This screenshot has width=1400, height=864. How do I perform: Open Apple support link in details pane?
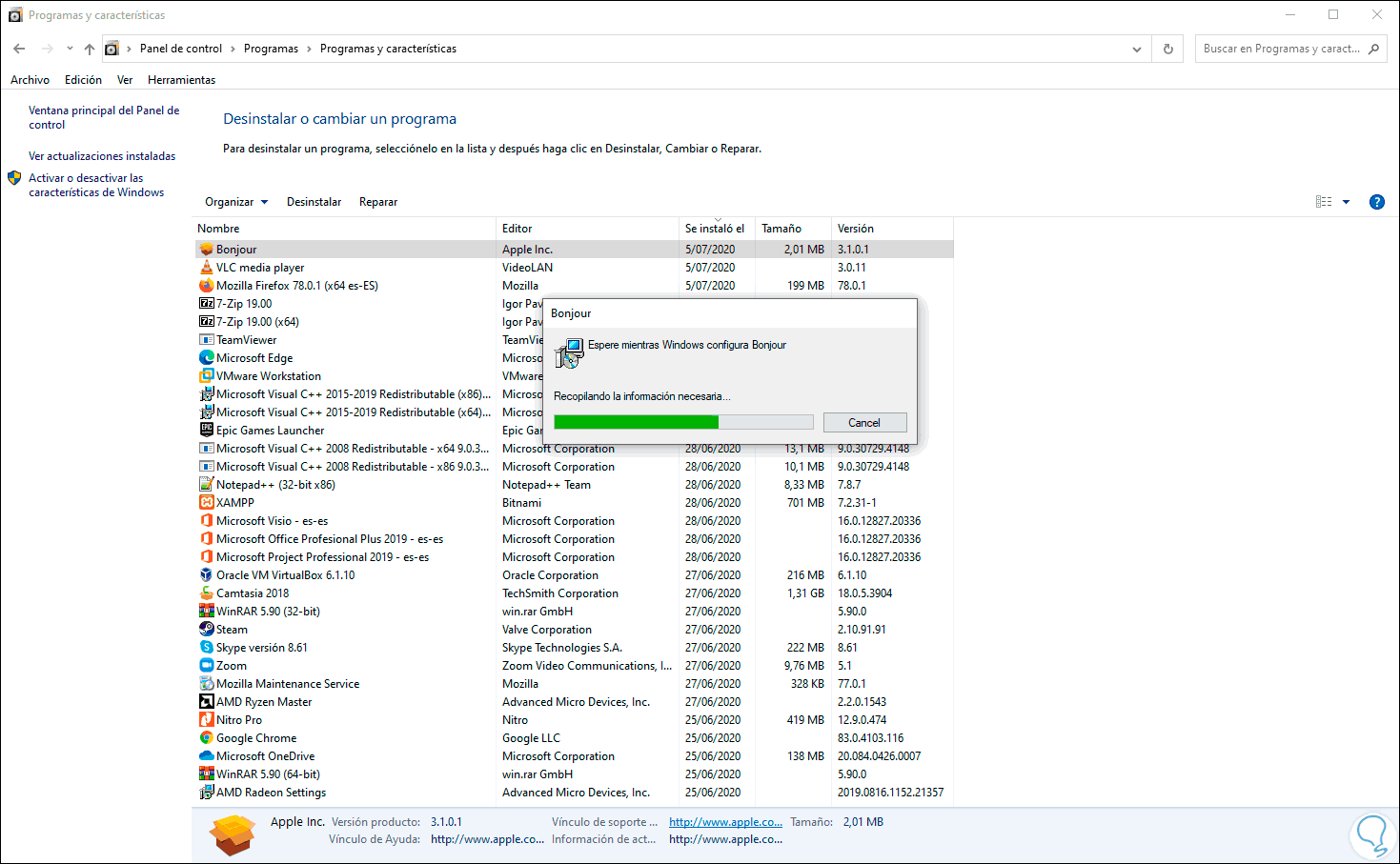coord(725,822)
